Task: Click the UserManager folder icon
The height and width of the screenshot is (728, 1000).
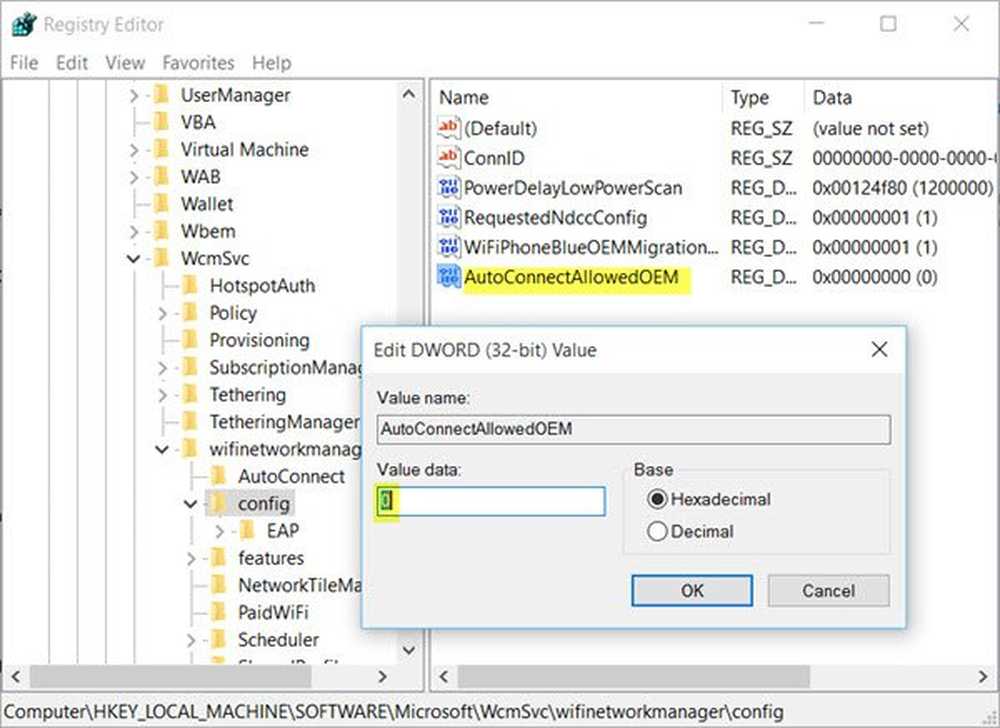Action: (162, 95)
